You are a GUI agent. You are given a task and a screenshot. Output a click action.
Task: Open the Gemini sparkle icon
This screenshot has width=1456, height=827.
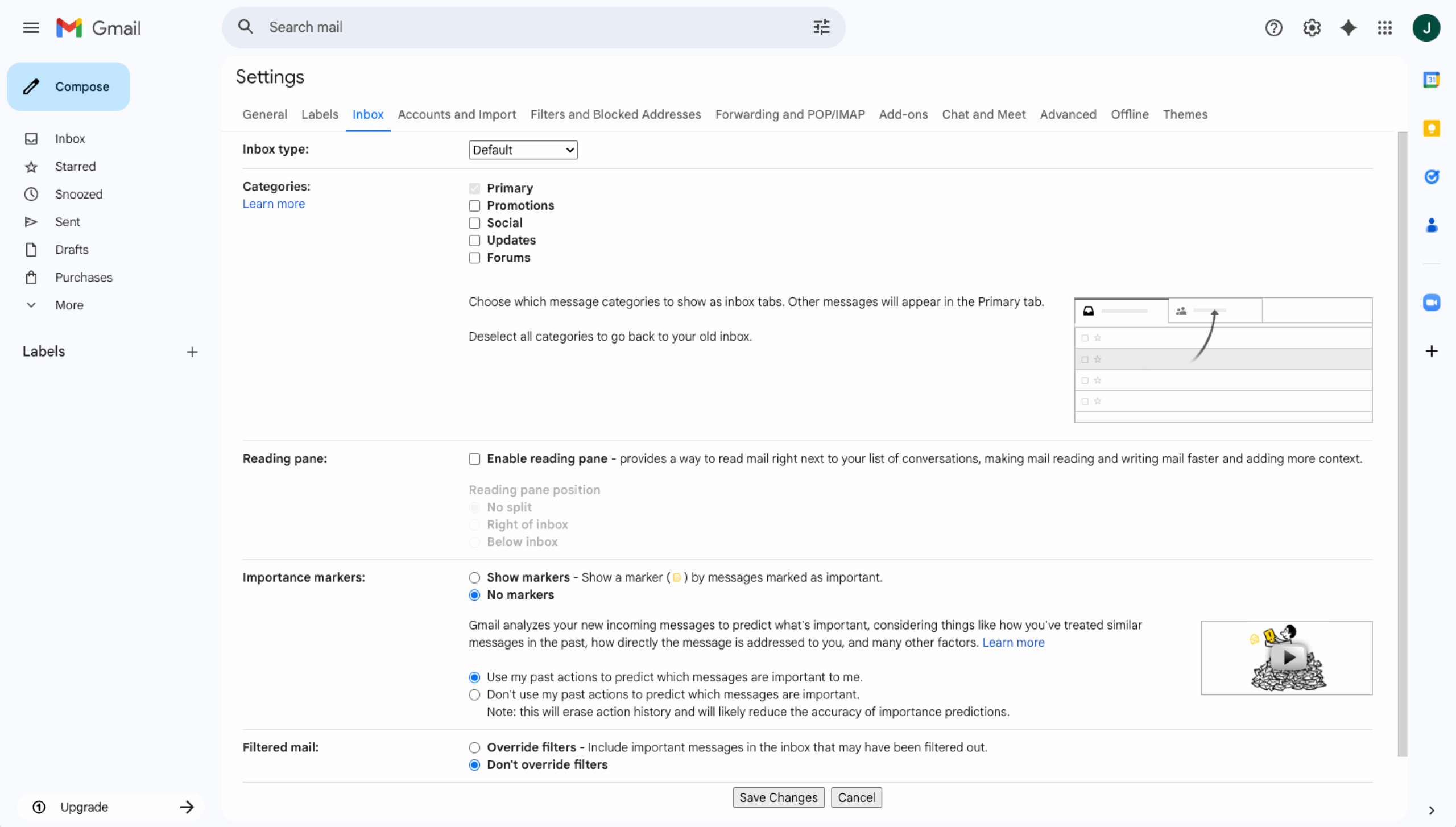pyautogui.click(x=1348, y=27)
